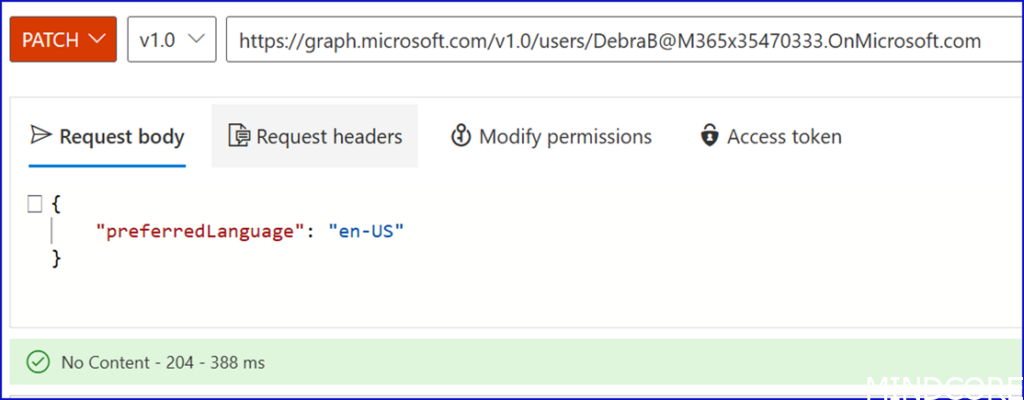Click the chevron arrow beside v1.0
The height and width of the screenshot is (400, 1024).
point(196,39)
